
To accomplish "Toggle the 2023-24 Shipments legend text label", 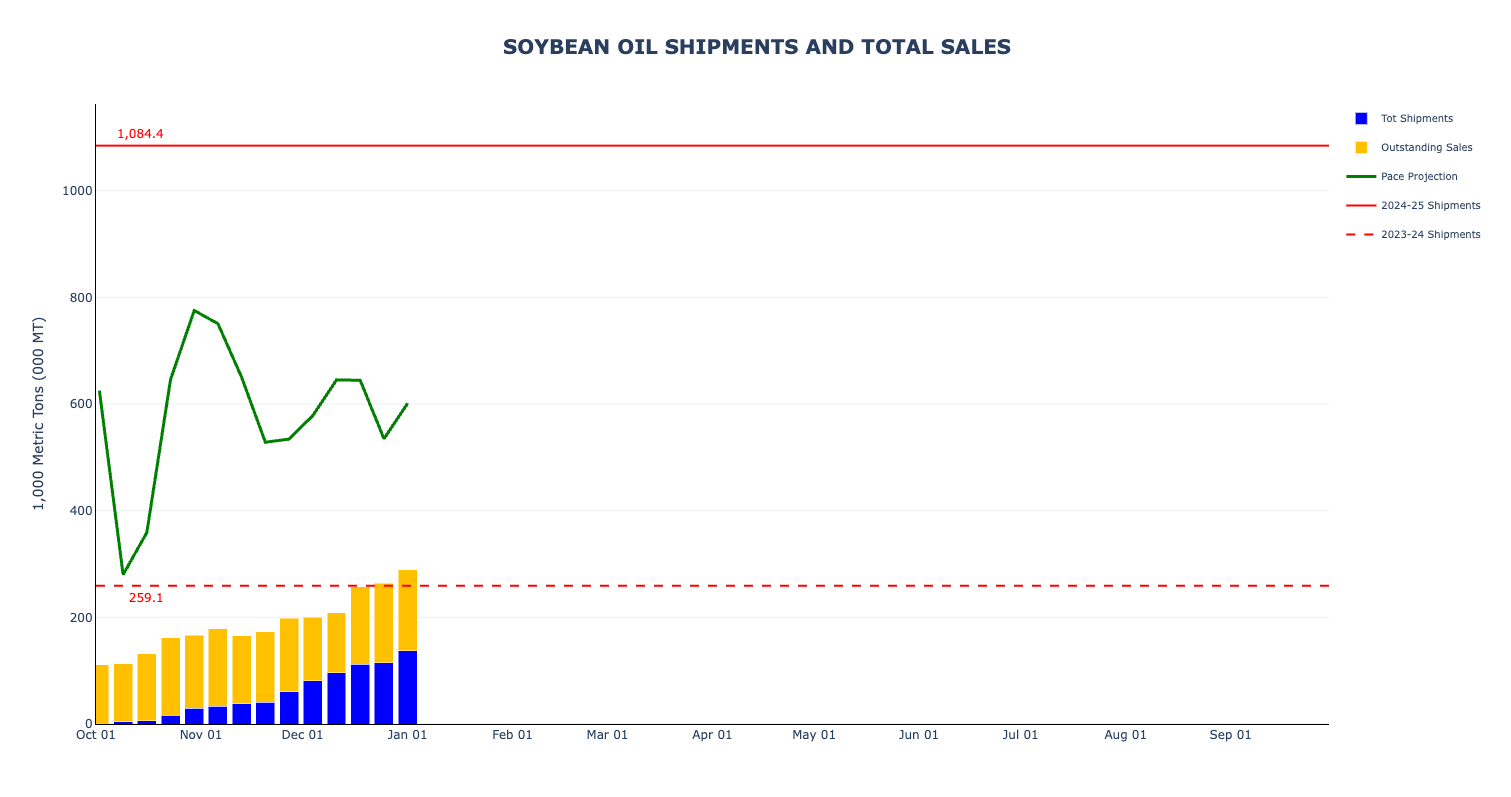I will point(1430,234).
